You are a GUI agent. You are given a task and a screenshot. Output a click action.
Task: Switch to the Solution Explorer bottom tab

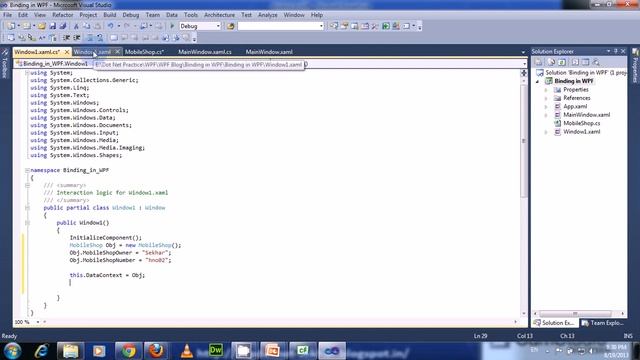click(554, 323)
